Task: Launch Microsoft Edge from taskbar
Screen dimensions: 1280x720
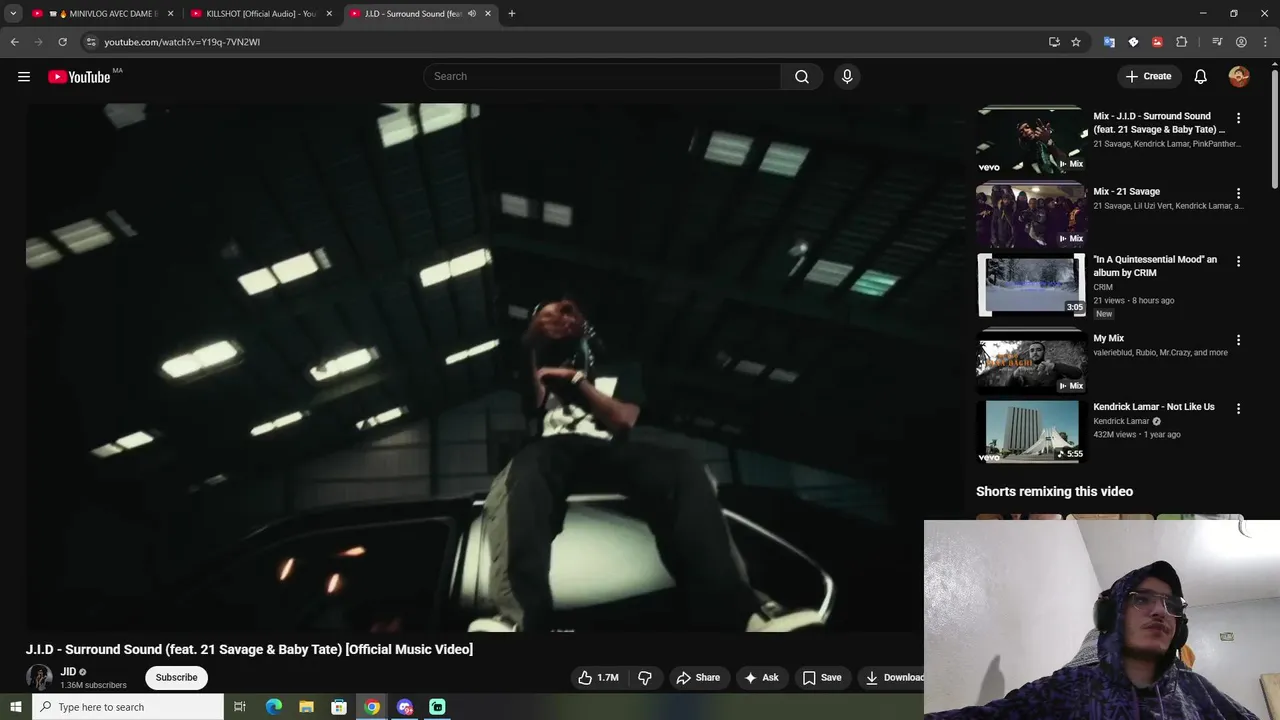Action: [x=273, y=707]
